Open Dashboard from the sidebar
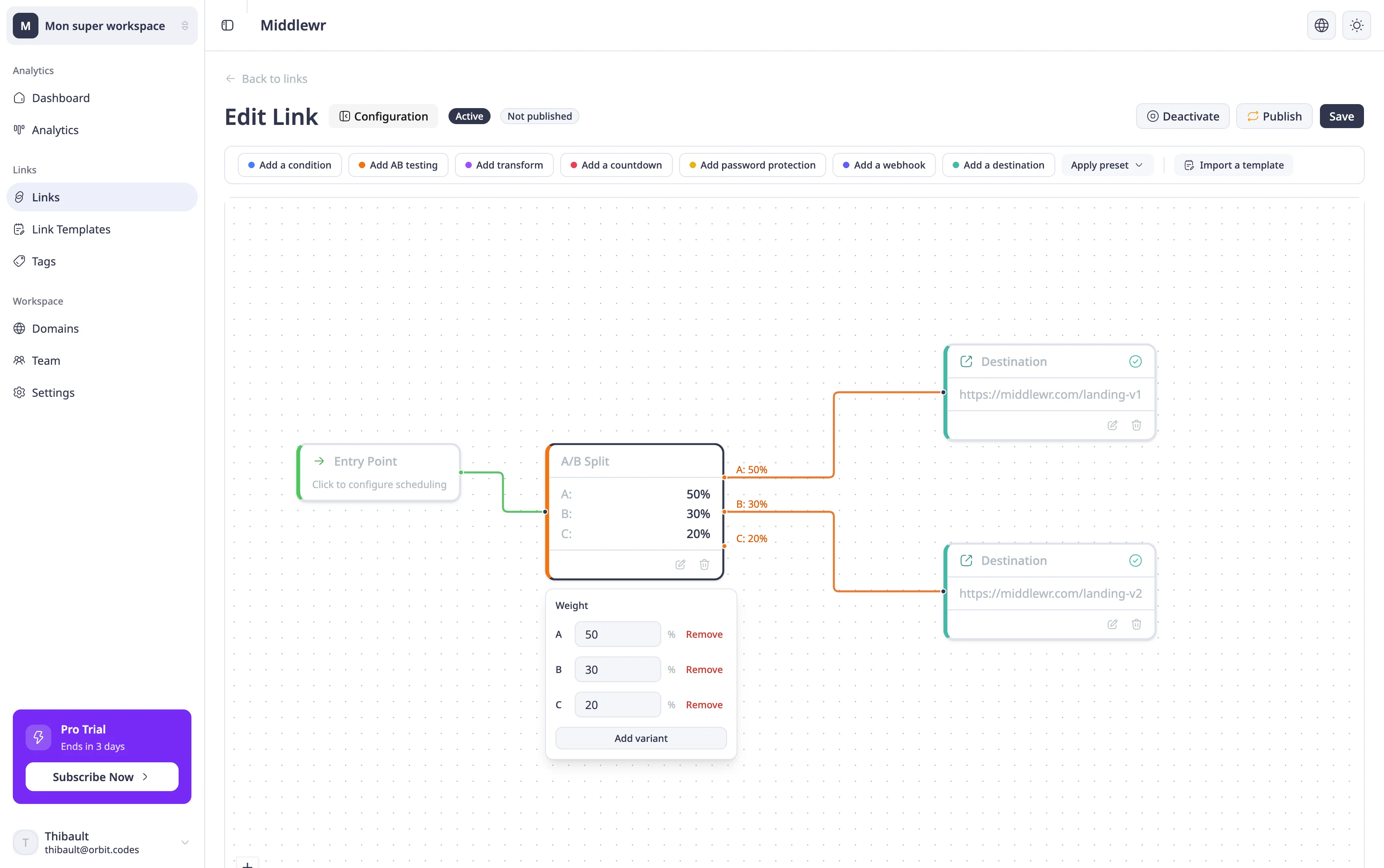Screen dimensions: 1384x868 click(x=102, y=98)
